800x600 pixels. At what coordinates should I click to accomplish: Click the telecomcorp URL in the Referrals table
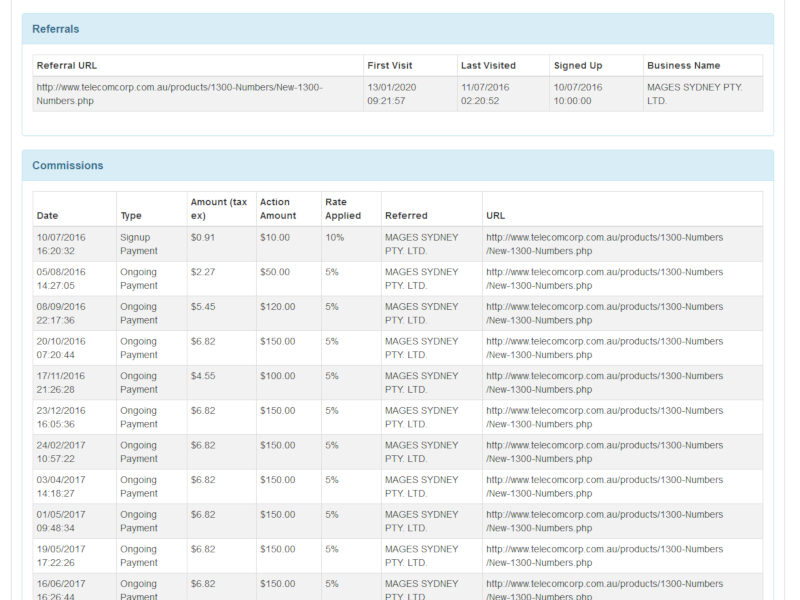(x=180, y=94)
